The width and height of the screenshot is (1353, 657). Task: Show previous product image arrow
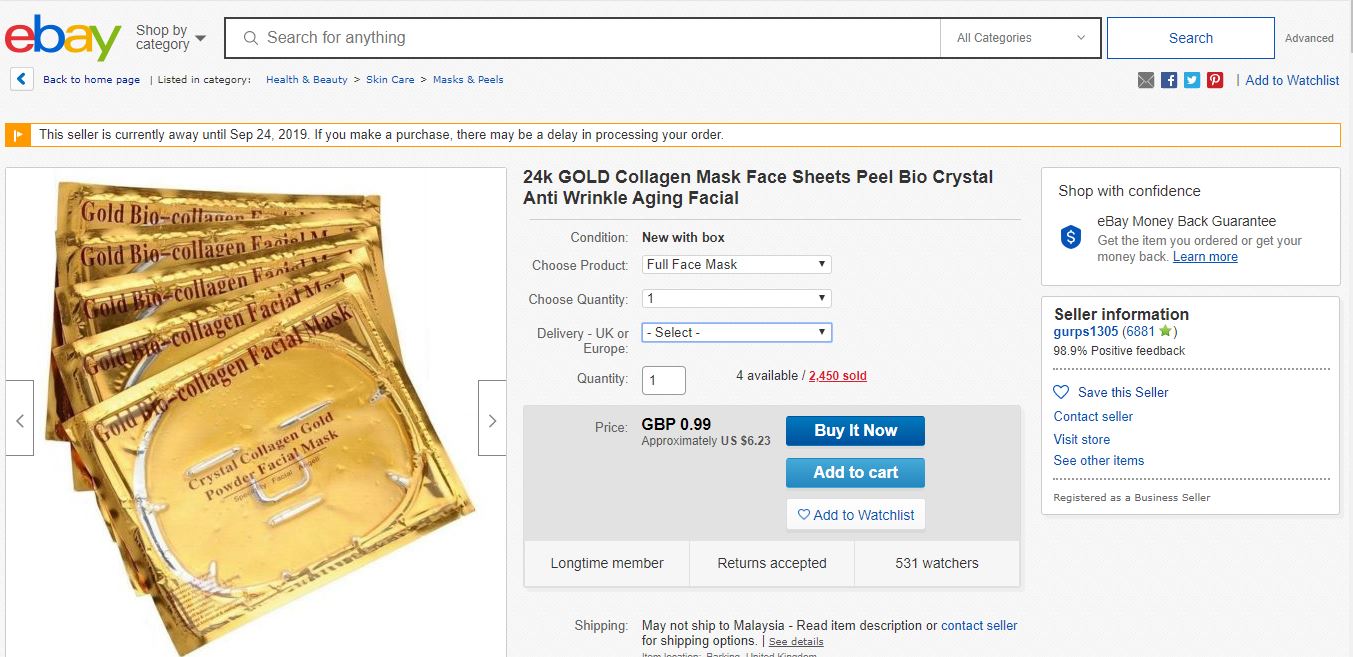pyautogui.click(x=20, y=421)
